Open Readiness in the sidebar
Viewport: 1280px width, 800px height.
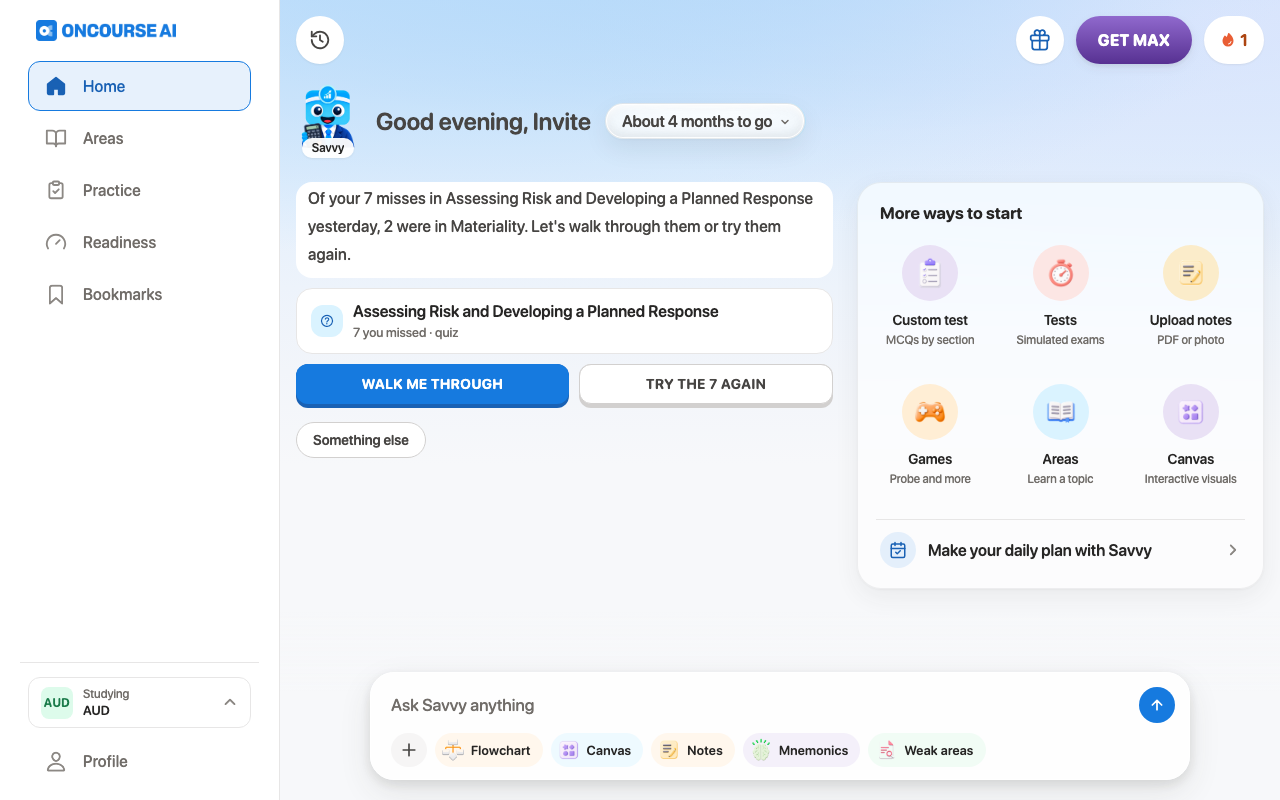pos(139,242)
